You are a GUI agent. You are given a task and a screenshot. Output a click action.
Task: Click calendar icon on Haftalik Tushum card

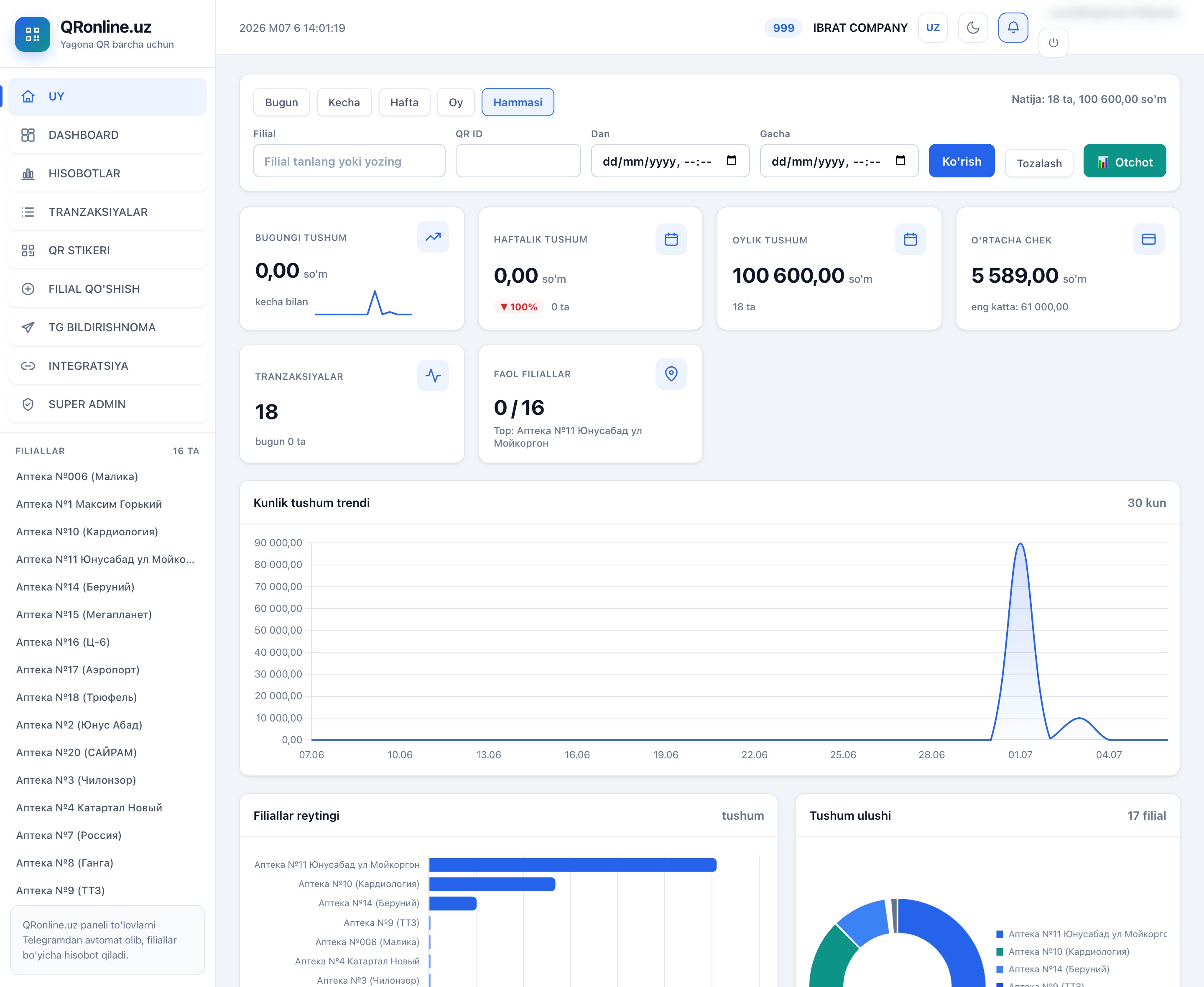click(671, 239)
